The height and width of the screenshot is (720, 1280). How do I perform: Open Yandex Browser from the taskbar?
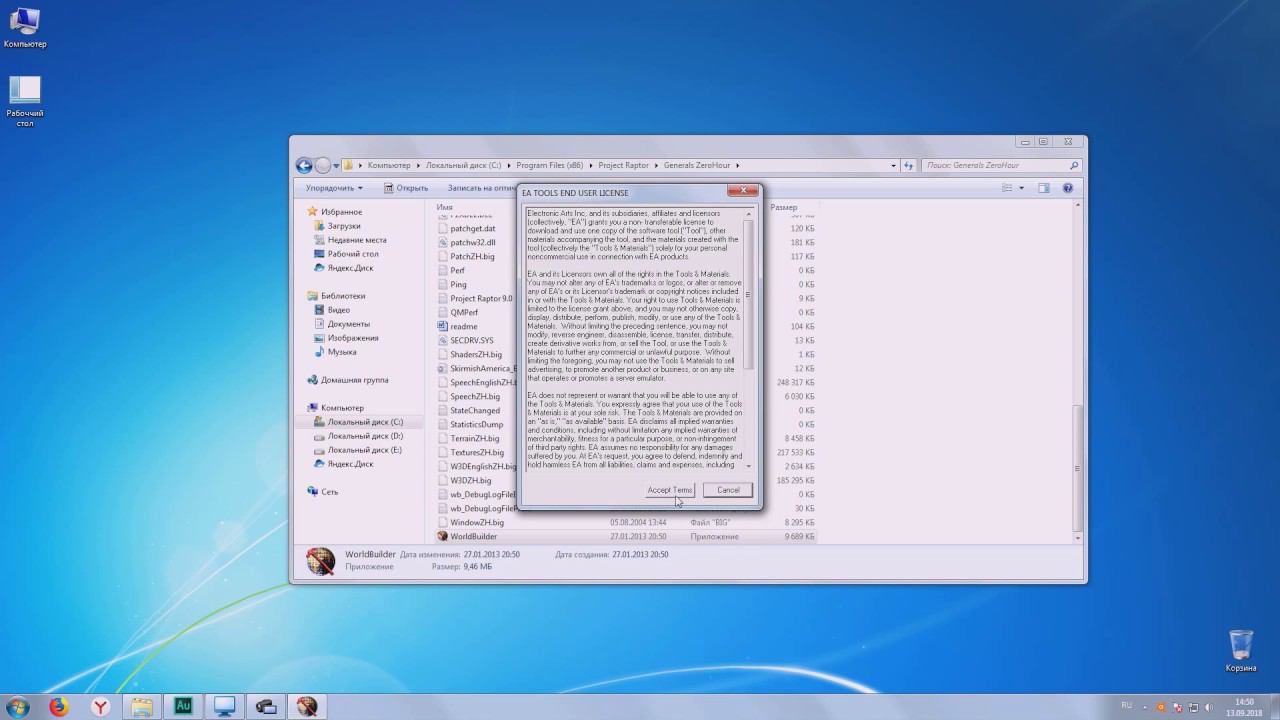(101, 707)
